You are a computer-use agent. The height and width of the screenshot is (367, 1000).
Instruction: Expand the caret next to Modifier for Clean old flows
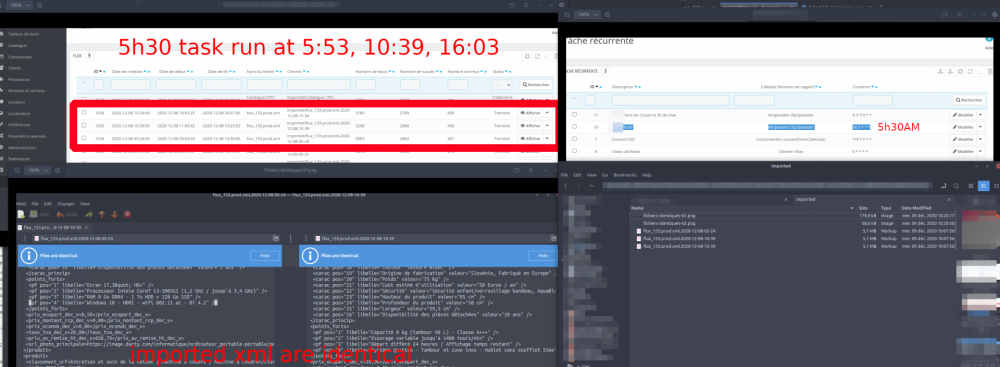(x=981, y=151)
